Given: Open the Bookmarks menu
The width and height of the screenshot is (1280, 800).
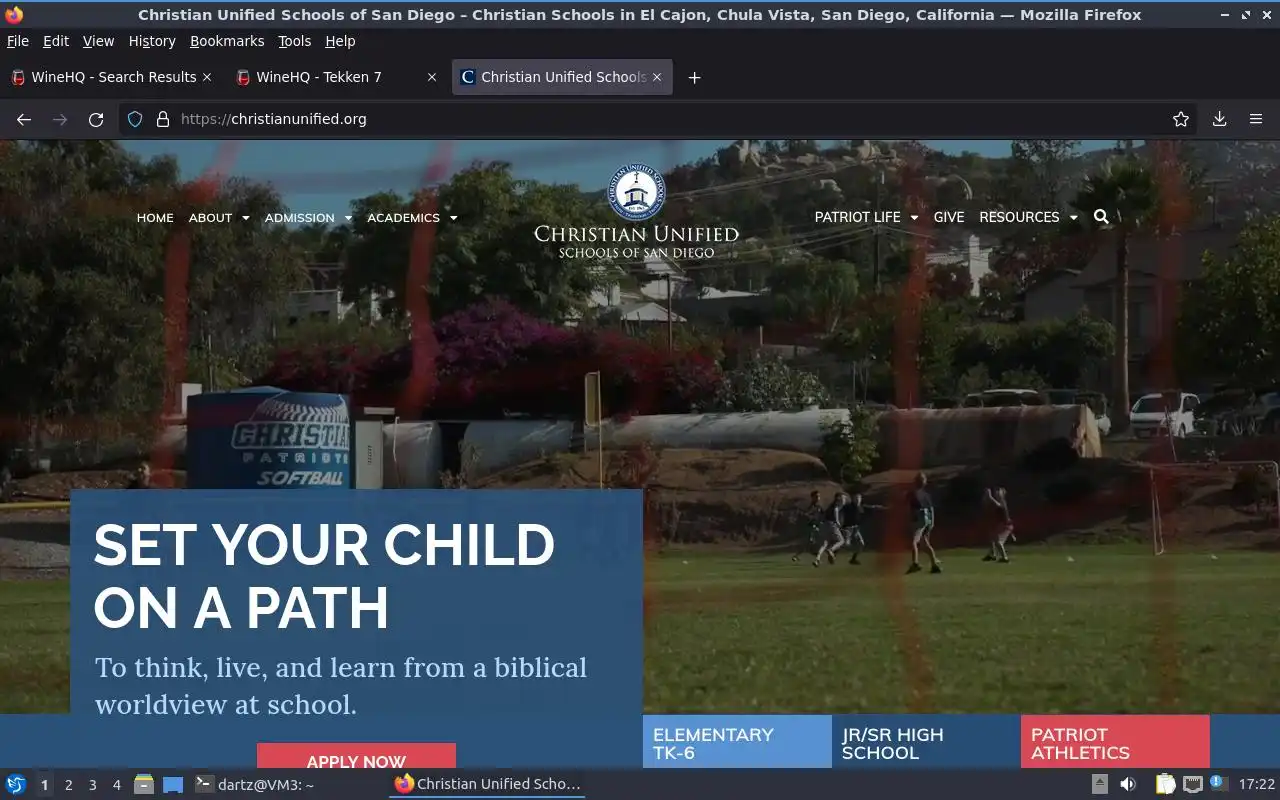Looking at the screenshot, I should (x=227, y=41).
